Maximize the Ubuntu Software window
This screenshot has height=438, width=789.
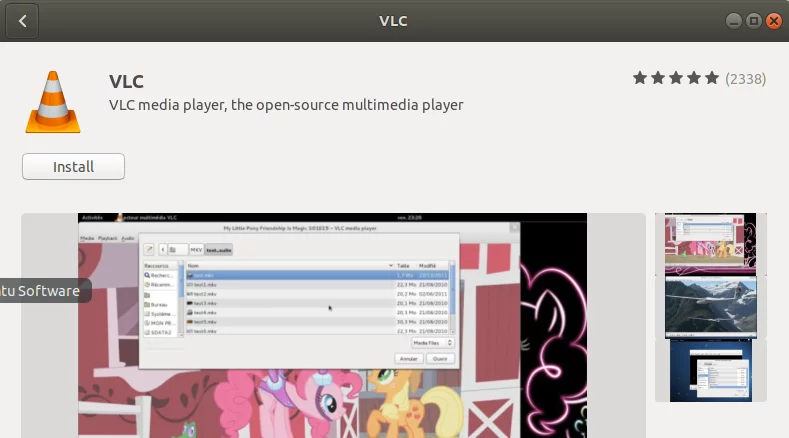tap(754, 21)
